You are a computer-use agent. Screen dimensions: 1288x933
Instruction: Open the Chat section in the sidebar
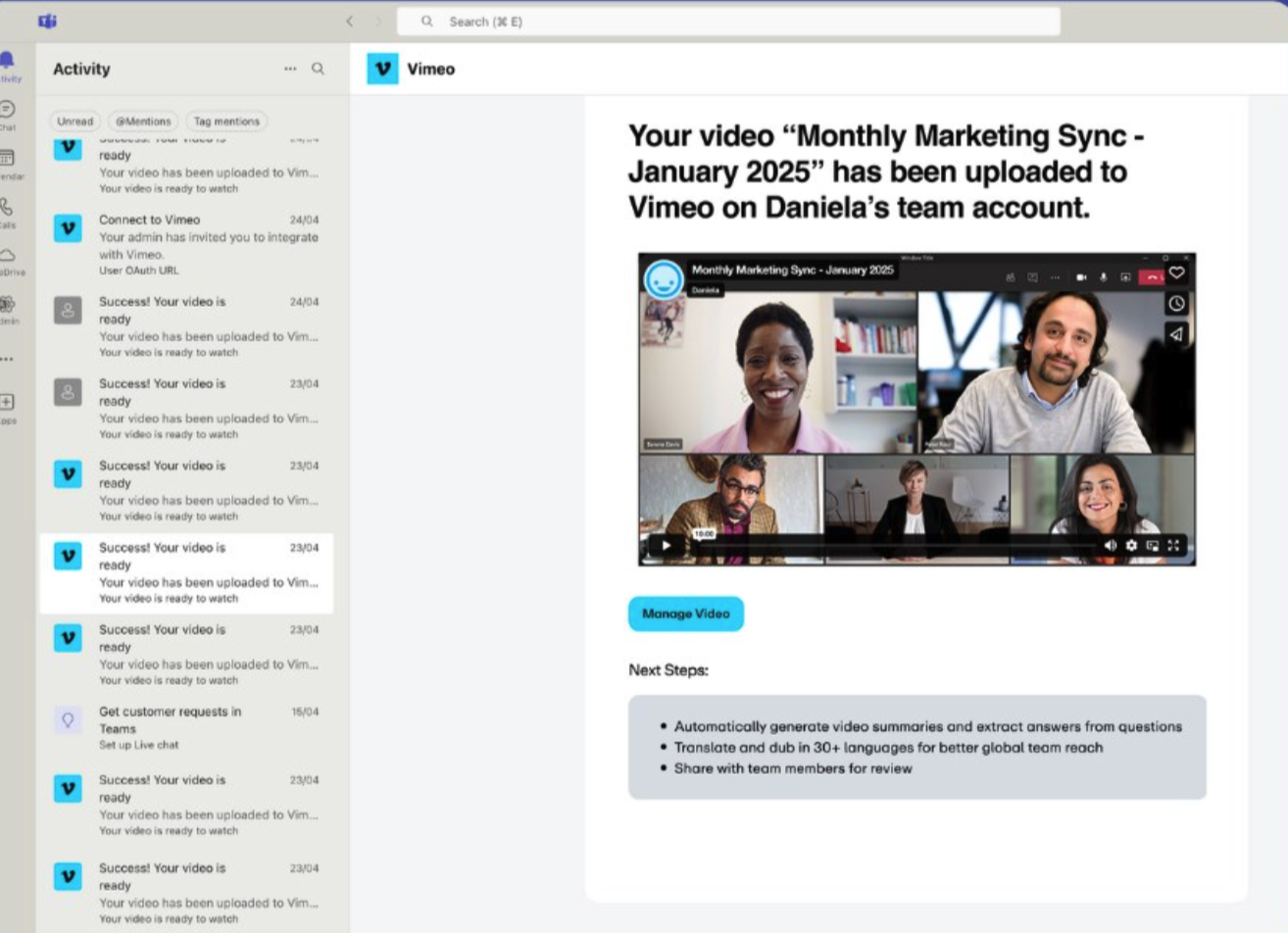point(8,113)
